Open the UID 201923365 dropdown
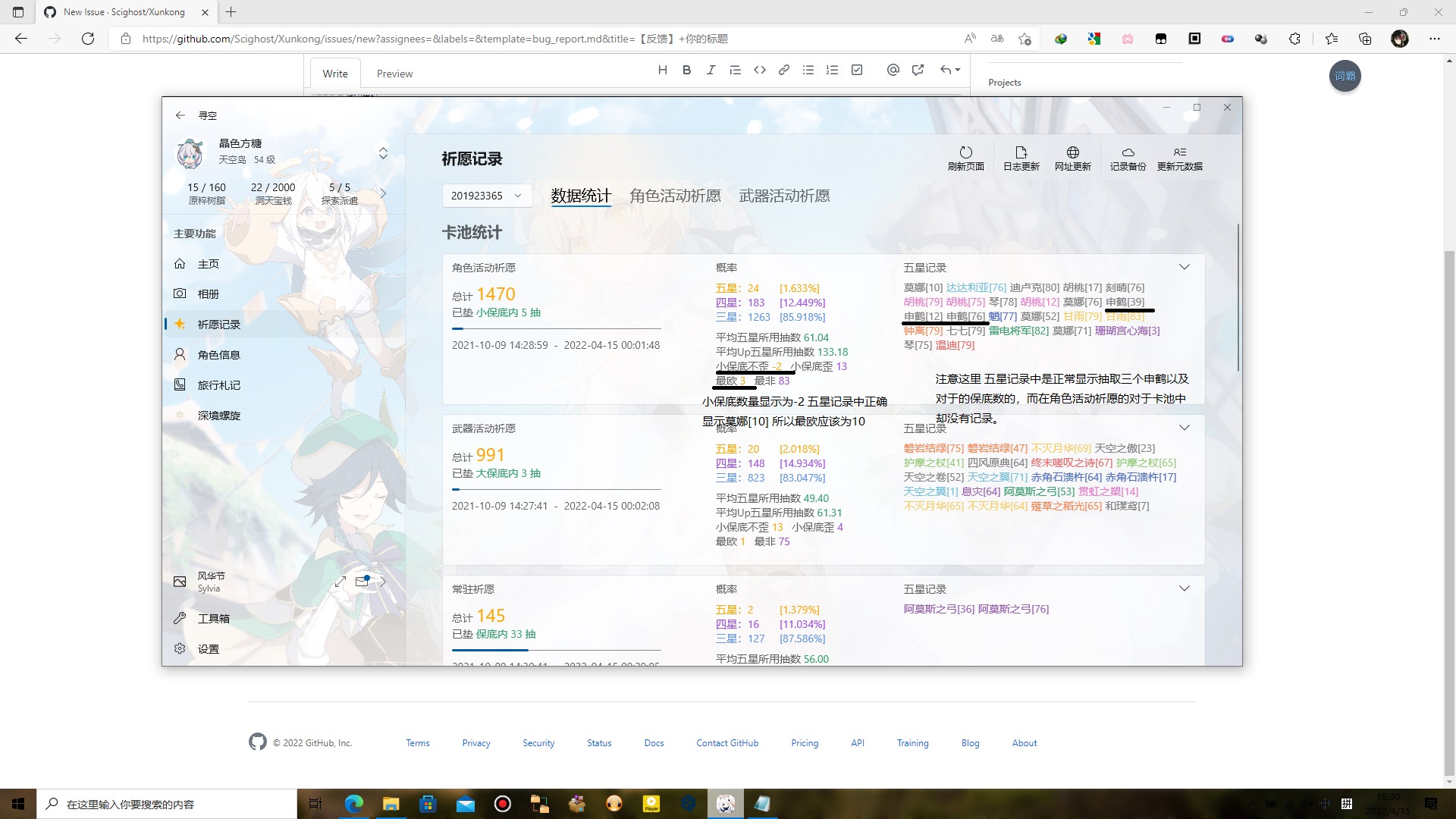The width and height of the screenshot is (1456, 819). click(x=487, y=195)
